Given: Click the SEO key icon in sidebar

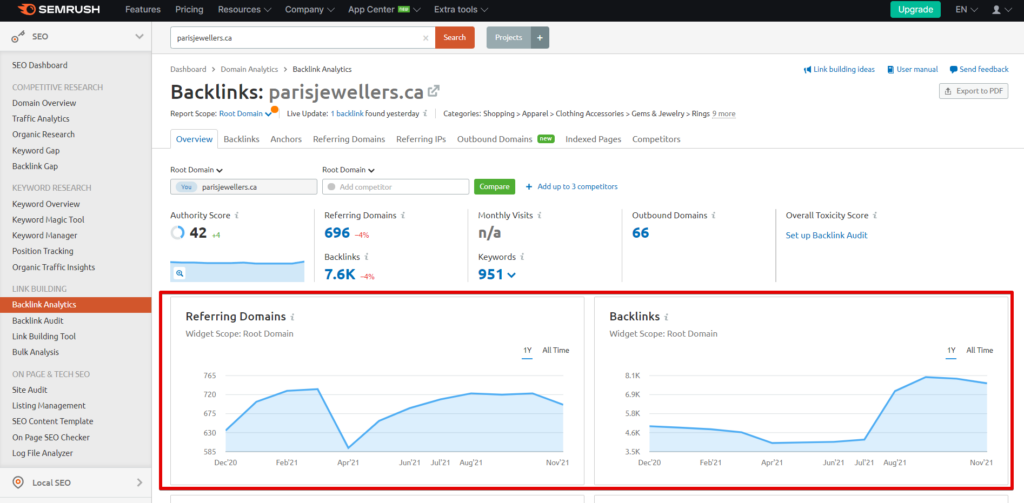Looking at the screenshot, I should coord(18,37).
